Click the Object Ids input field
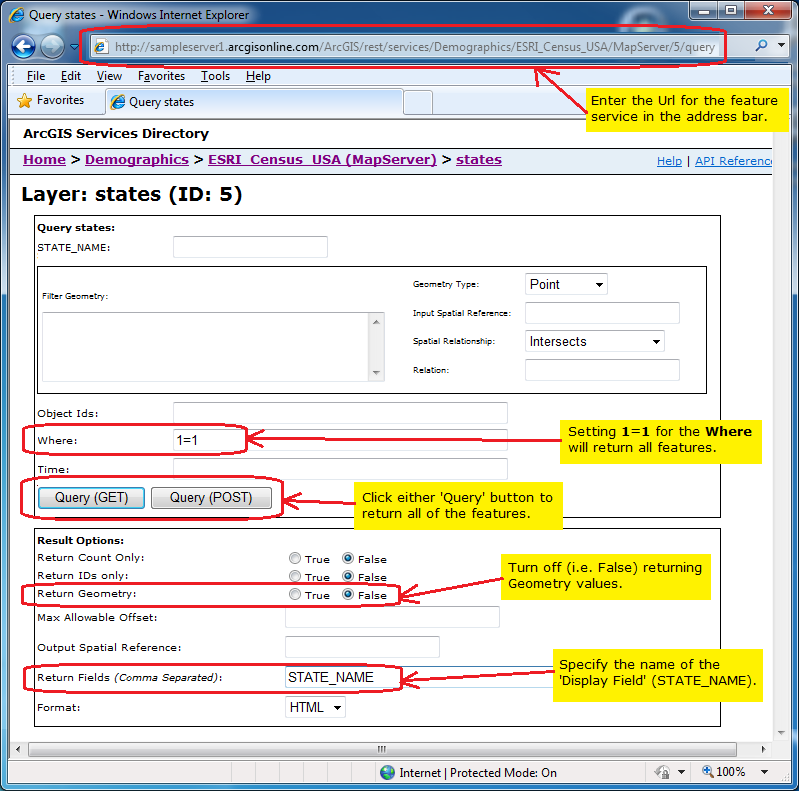 340,413
